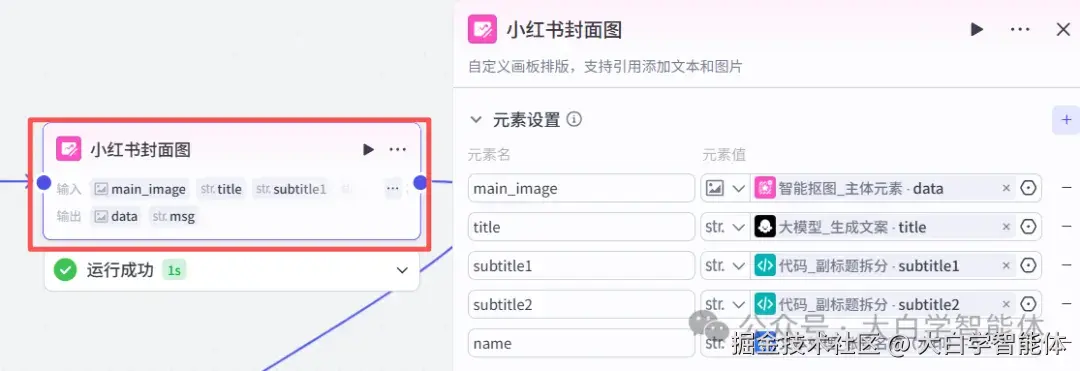Collapse the 元素设置 section
This screenshot has width=1080, height=371.
(476, 120)
